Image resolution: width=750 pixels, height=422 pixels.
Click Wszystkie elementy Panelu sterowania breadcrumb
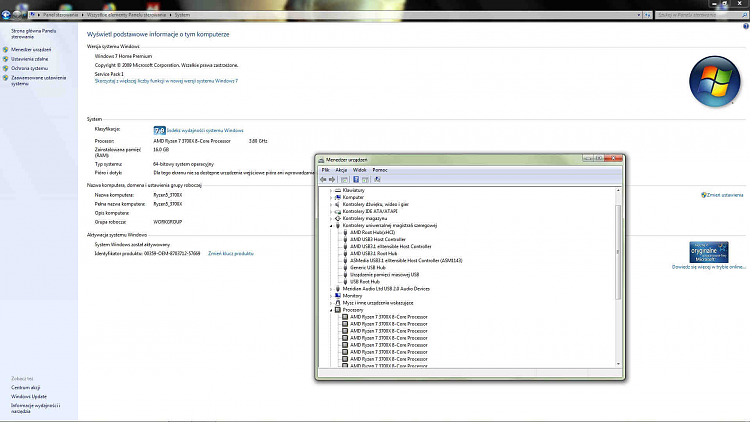126,15
